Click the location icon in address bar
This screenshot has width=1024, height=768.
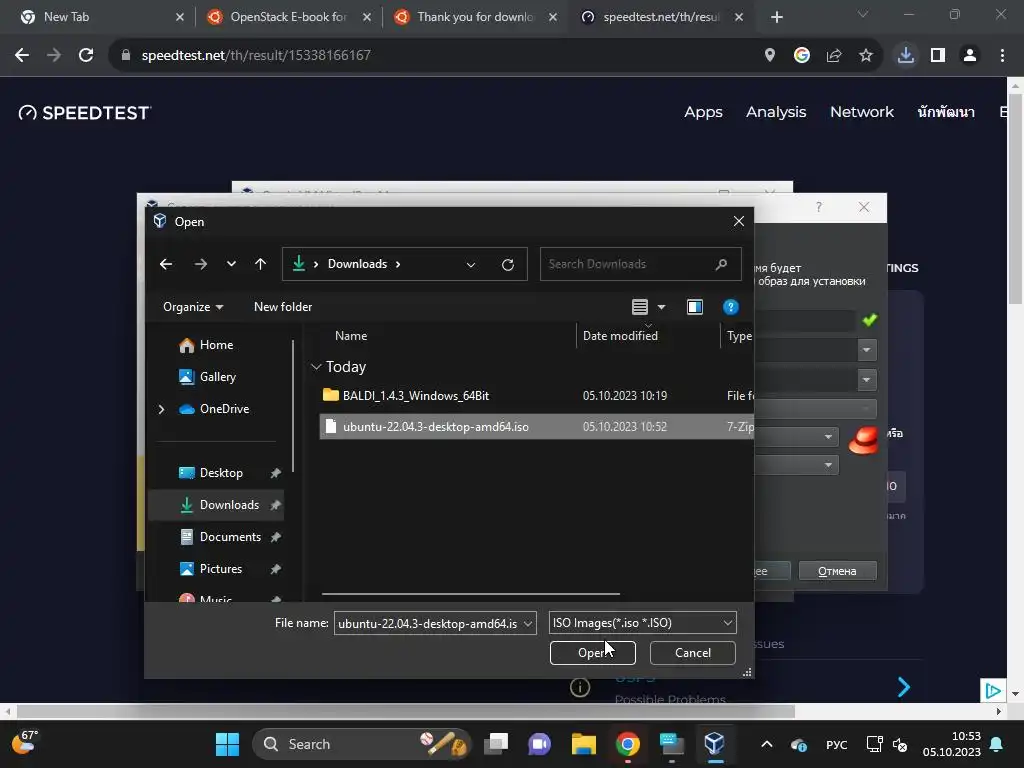tap(769, 56)
